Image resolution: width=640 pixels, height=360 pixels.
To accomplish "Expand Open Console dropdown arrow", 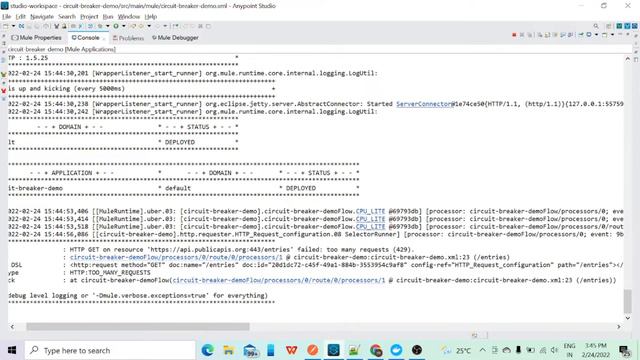I will [x=612, y=34].
